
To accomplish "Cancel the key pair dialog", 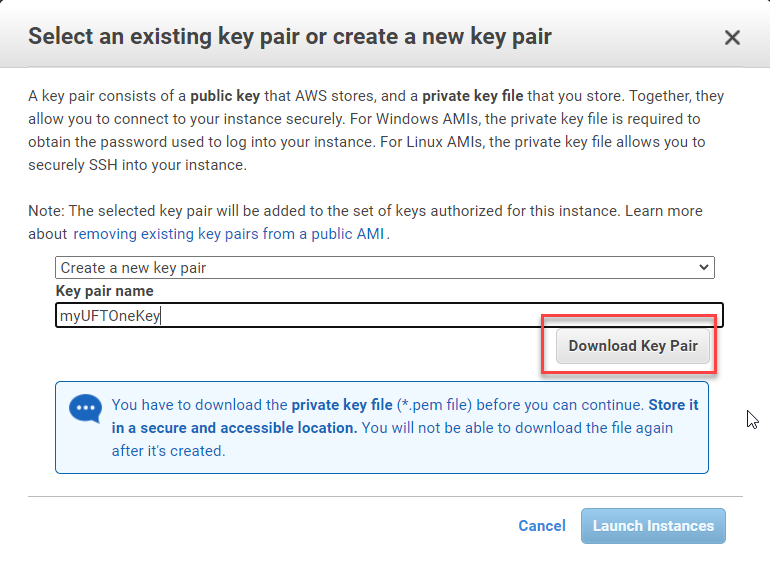I will pos(542,526).
